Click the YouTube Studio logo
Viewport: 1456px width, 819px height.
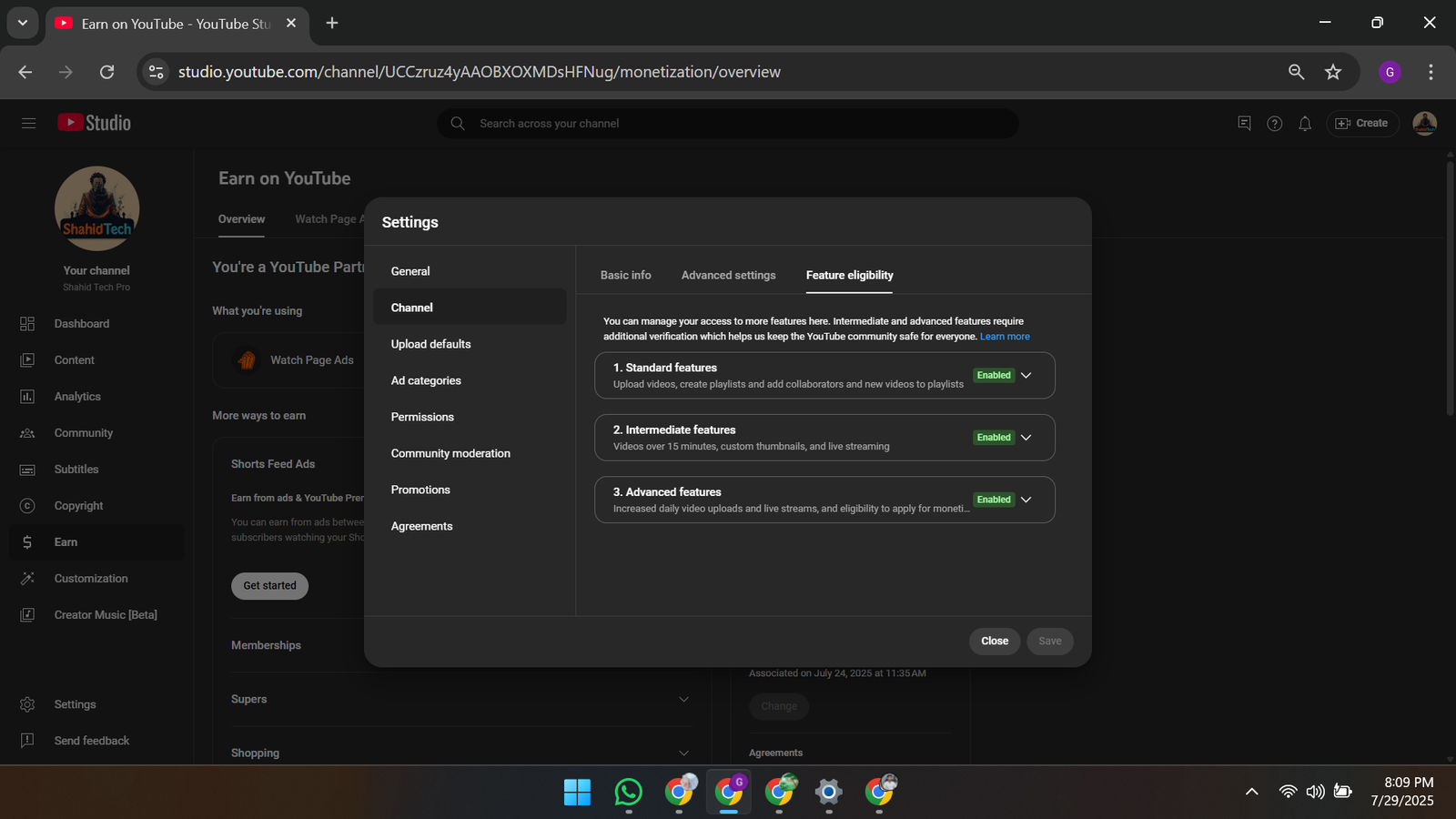95,123
